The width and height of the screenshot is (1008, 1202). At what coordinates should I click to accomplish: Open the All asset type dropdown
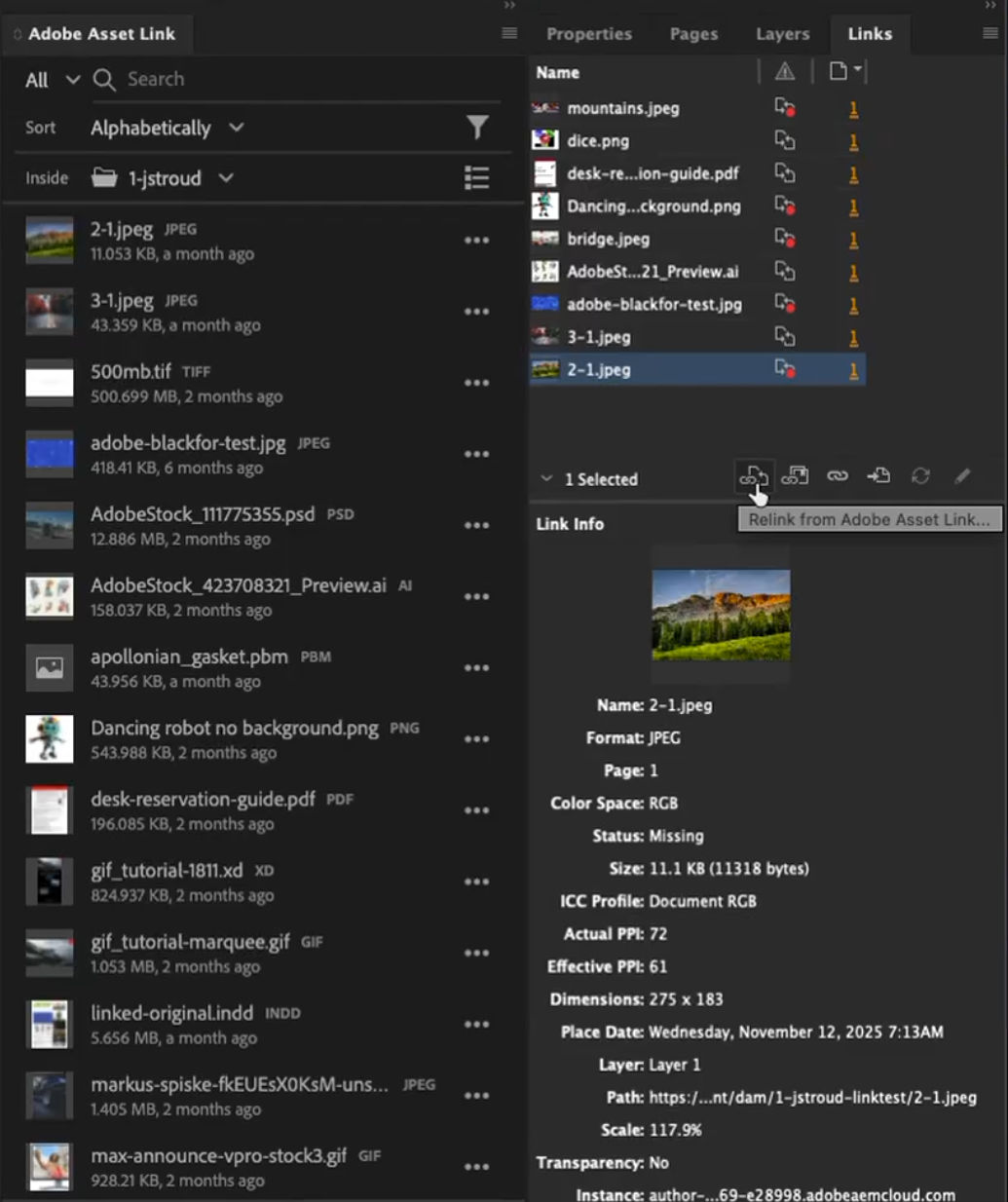point(53,80)
